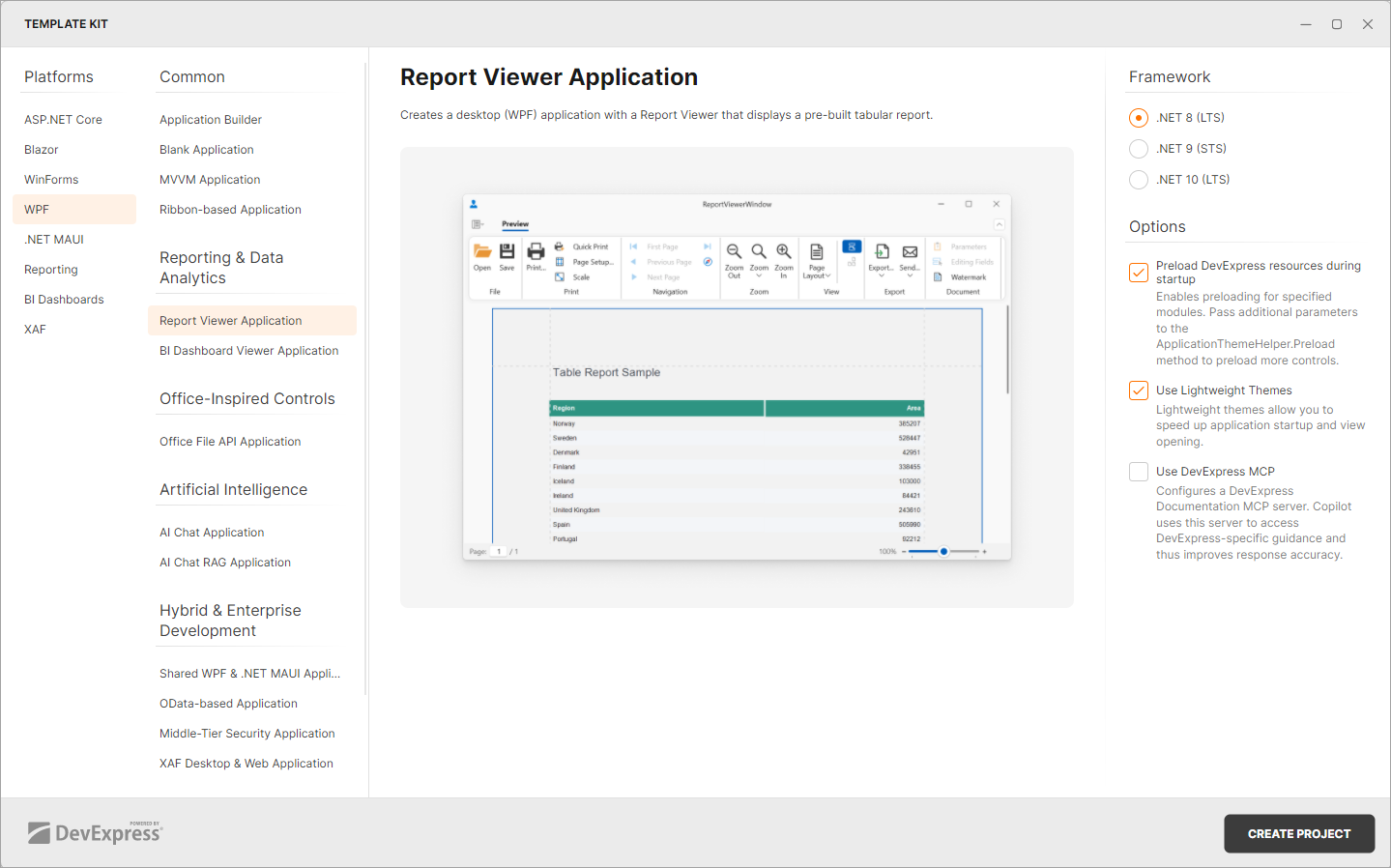
Task: Click the Quick Print icon in the preview toolbar
Action: click(x=558, y=246)
